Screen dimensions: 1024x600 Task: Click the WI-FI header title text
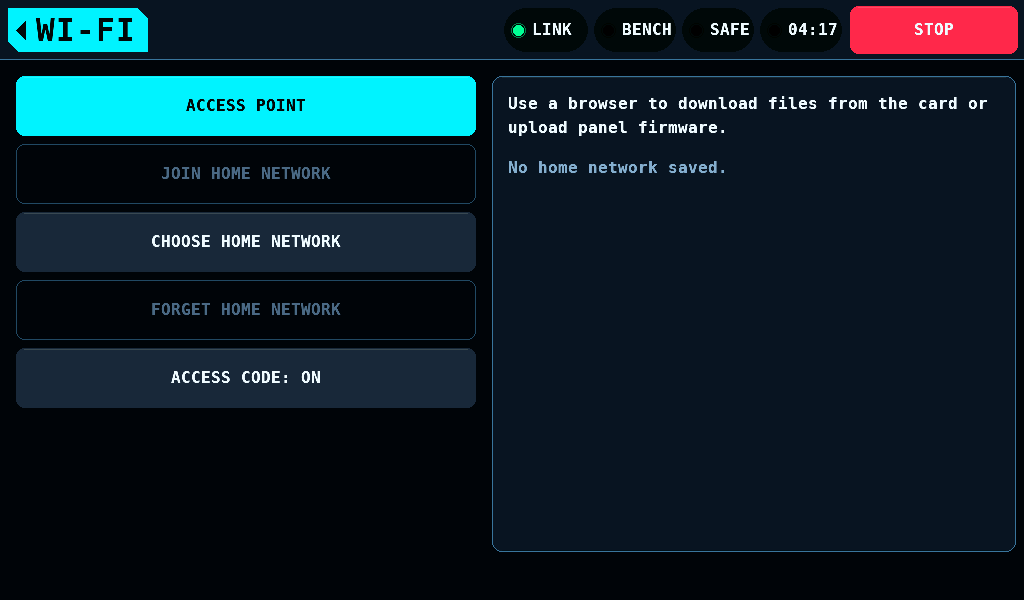85,30
